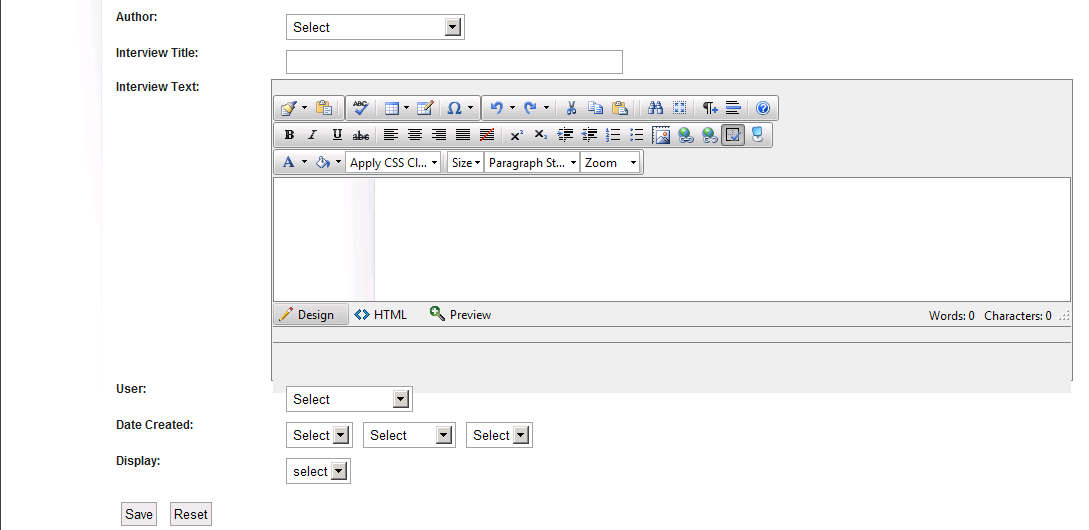Toggle the numbered list
The width and height of the screenshot is (1089, 530).
[613, 135]
